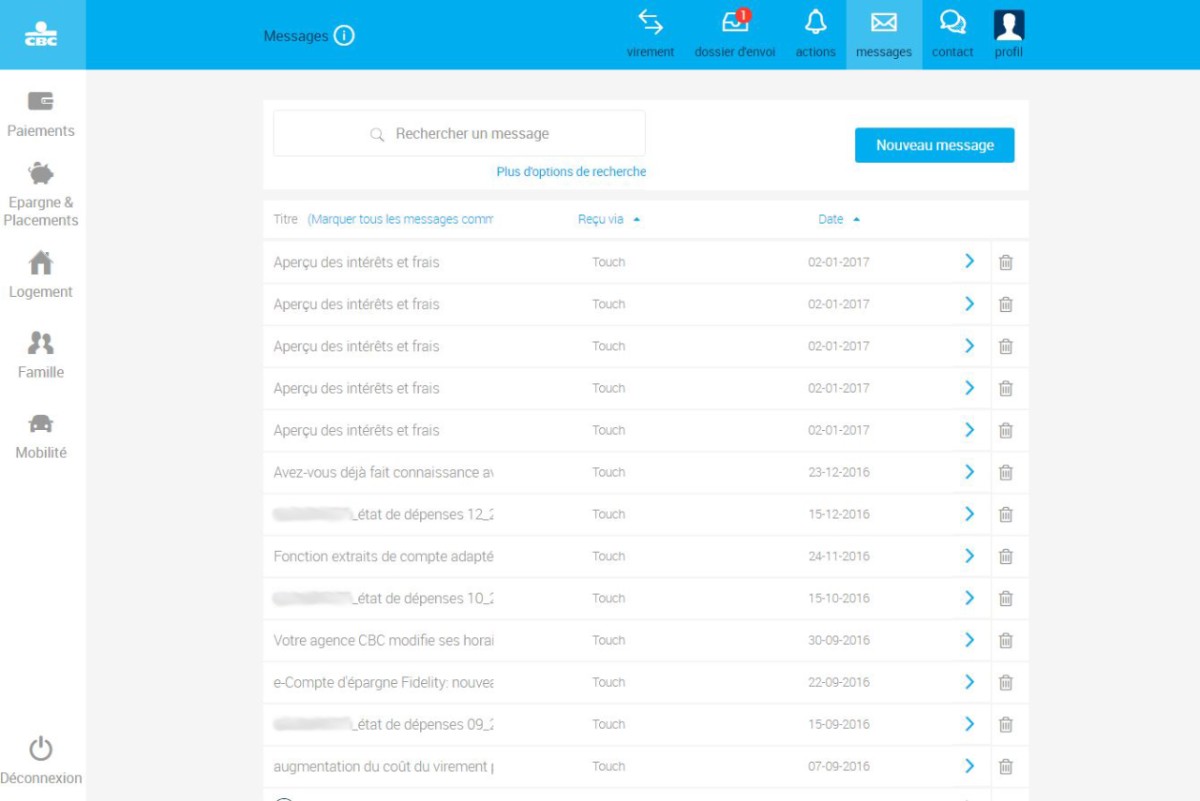
Task: Select the messages tab in header
Action: [883, 34]
